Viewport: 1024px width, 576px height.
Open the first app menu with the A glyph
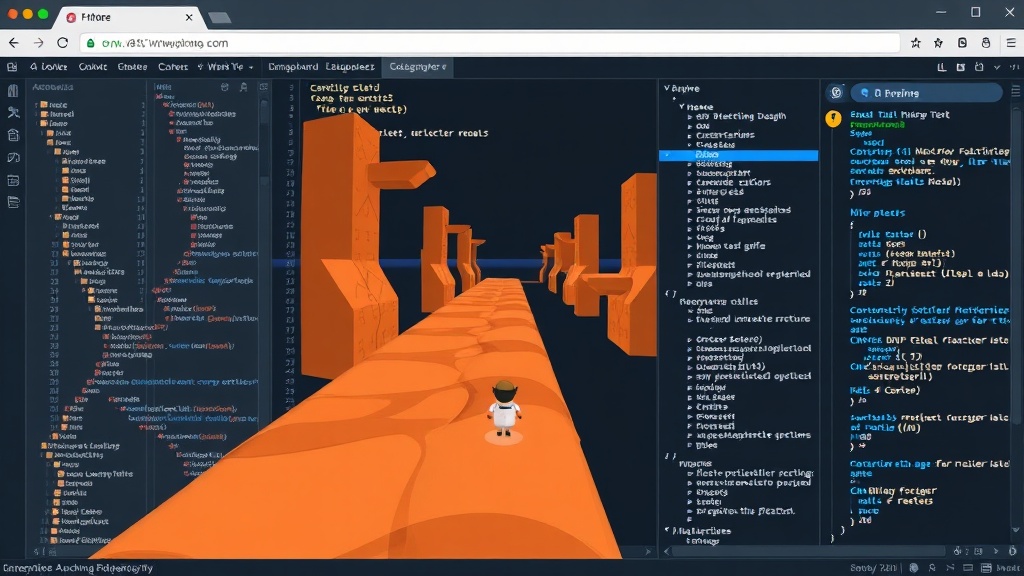coord(48,67)
